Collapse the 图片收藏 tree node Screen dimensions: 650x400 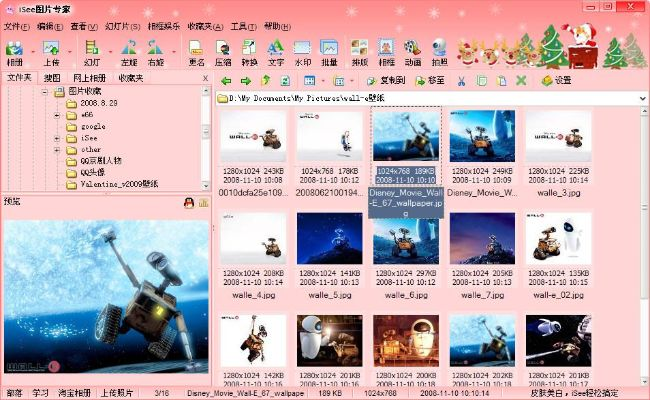click(46, 93)
